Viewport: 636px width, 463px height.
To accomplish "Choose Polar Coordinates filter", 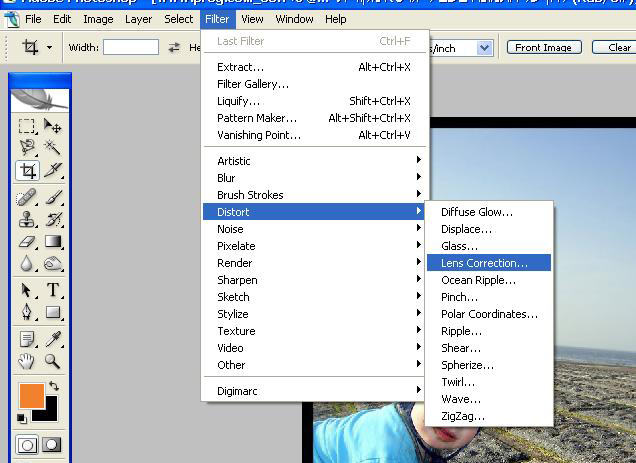I will (489, 314).
